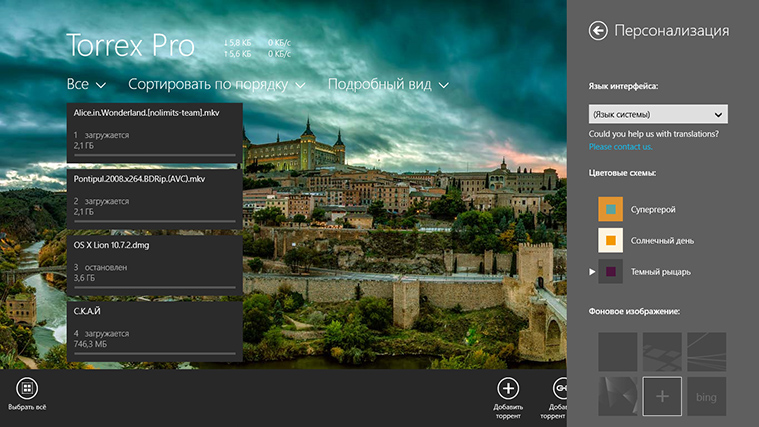Click the Супергерой scheme label
The height and width of the screenshot is (427, 759).
[x=653, y=210]
